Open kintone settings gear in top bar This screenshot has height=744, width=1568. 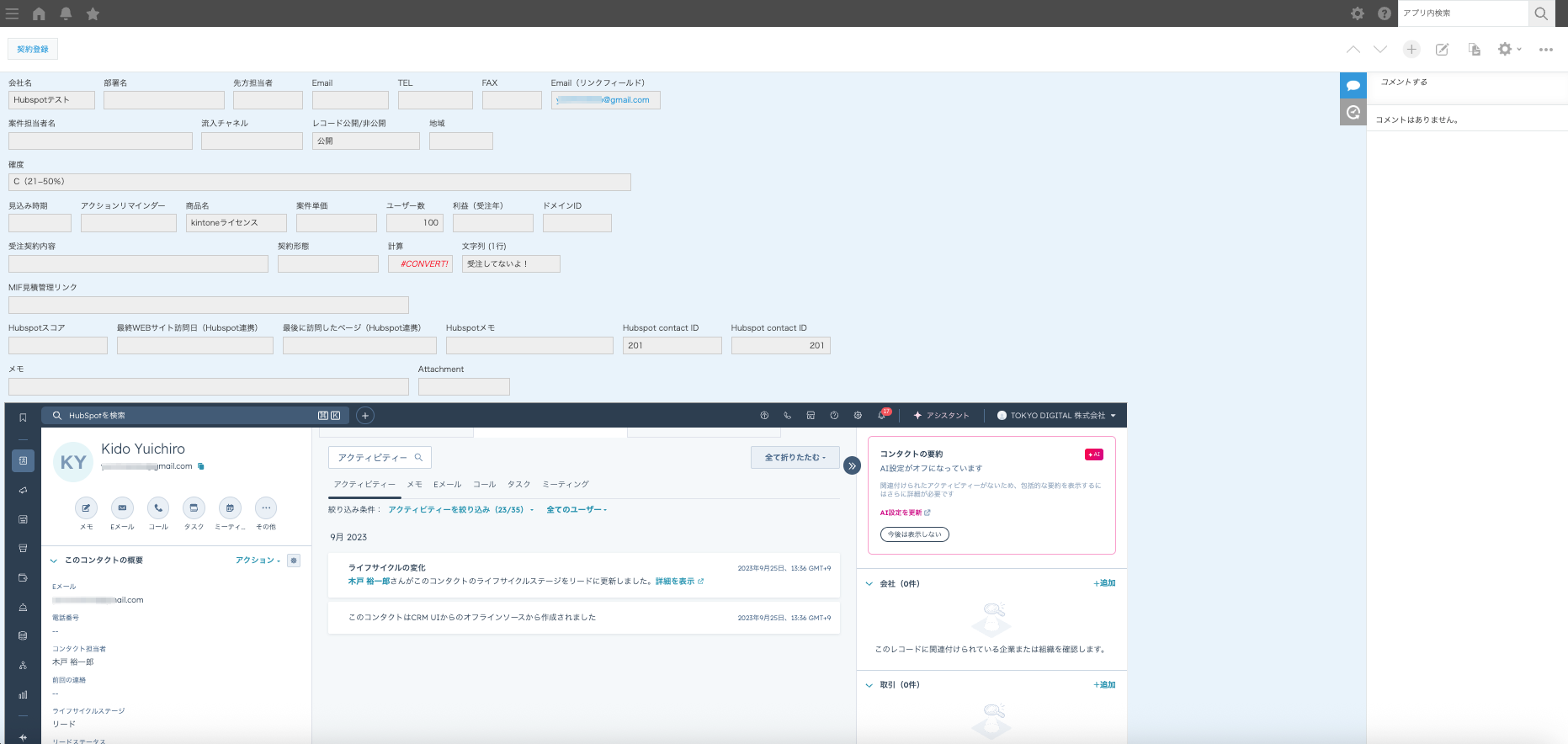1358,13
